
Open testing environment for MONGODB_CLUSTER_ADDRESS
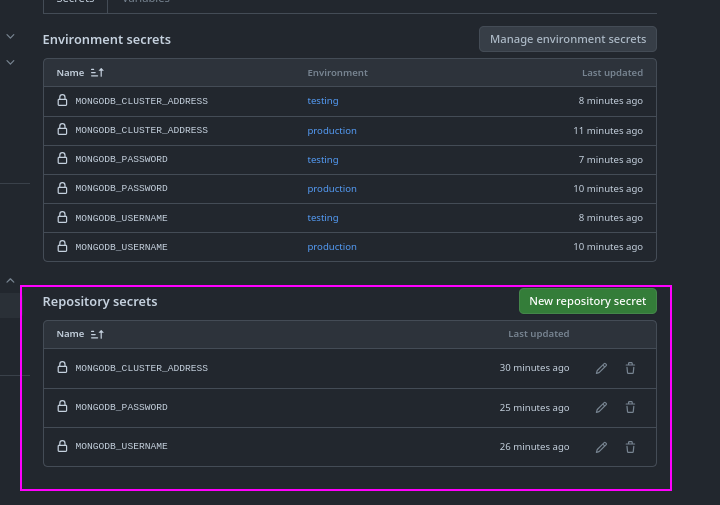(322, 101)
